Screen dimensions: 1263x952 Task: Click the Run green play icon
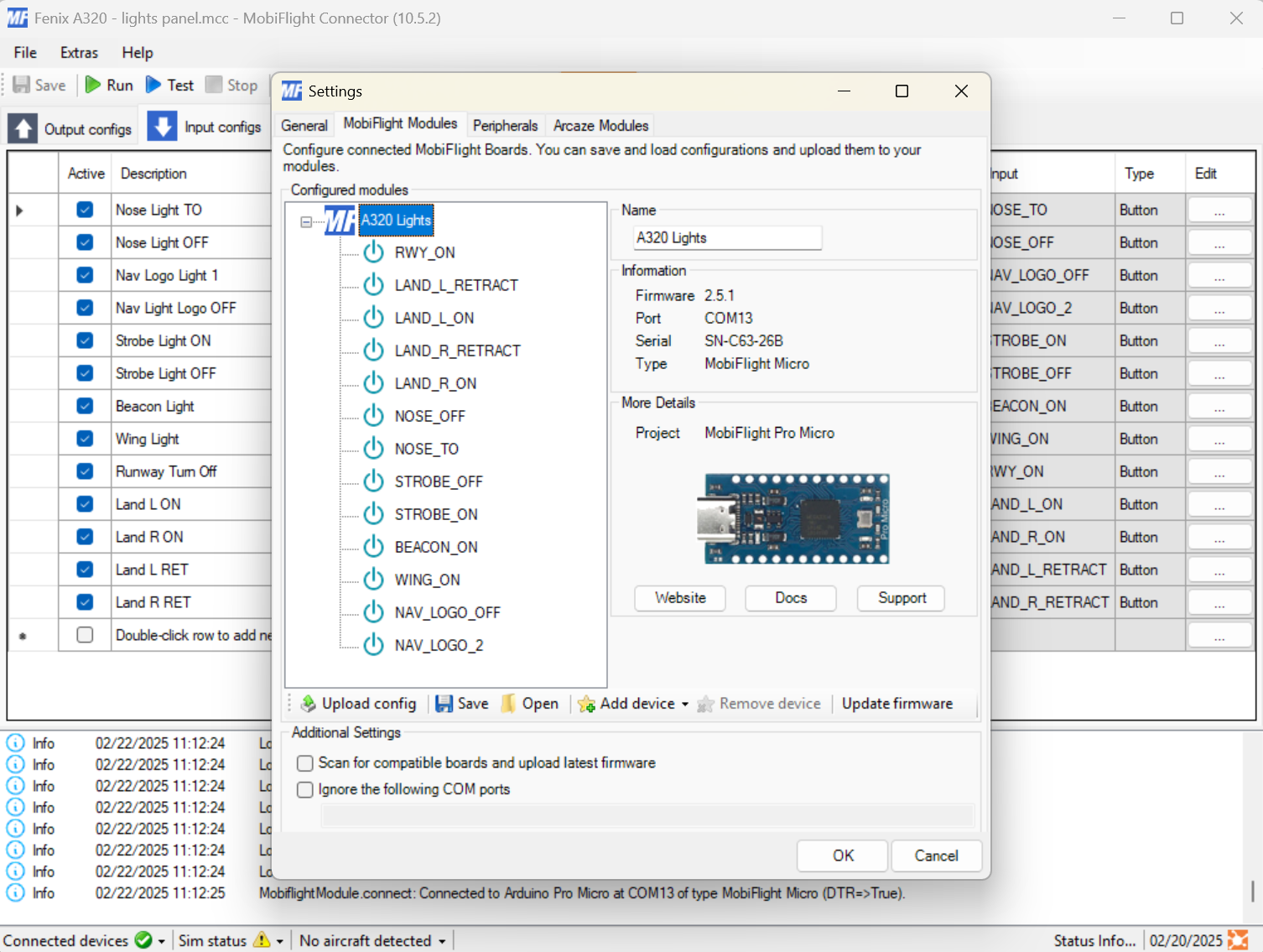[93, 85]
